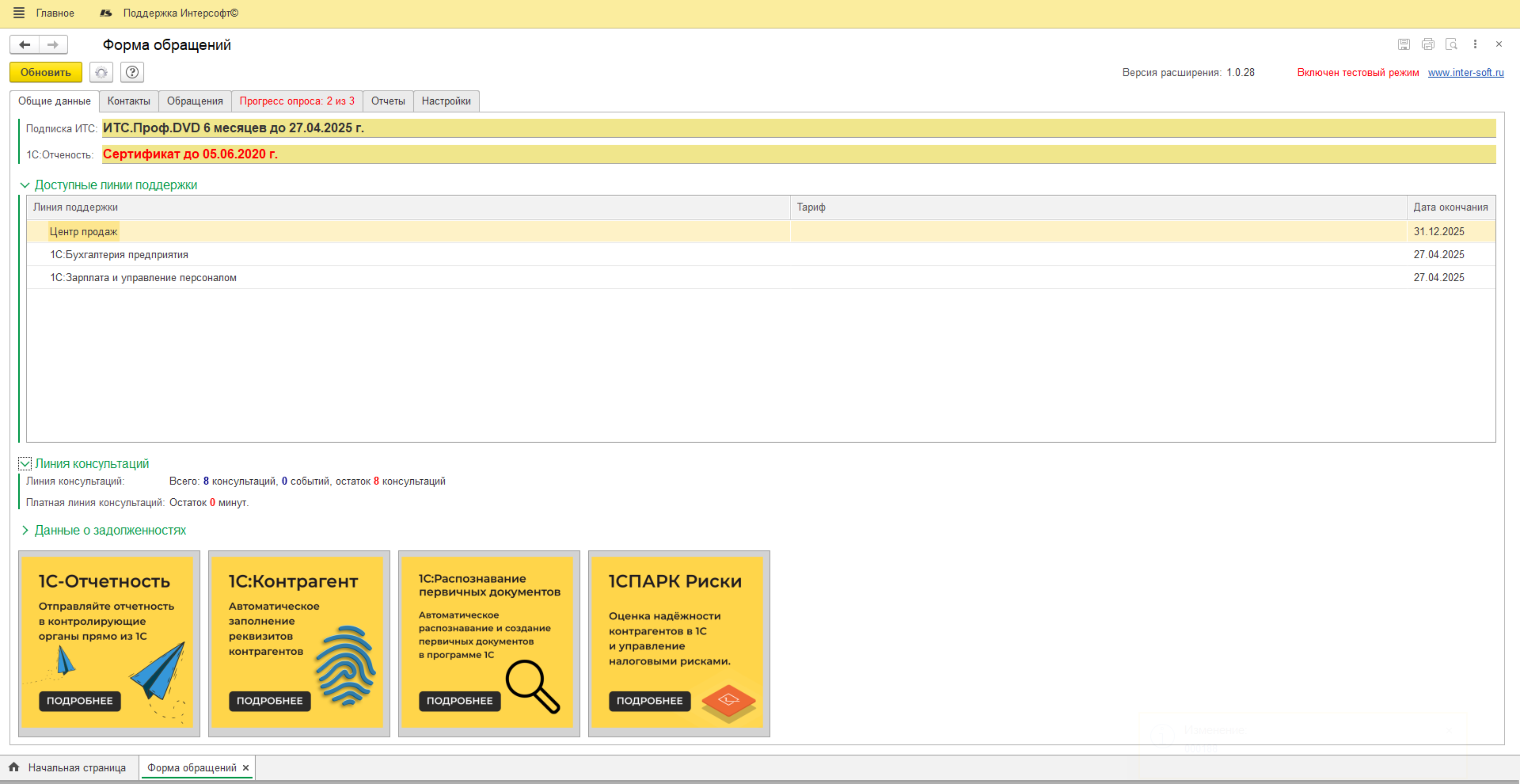Go back with the left arrow button
1520x784 pixels.
(25, 45)
